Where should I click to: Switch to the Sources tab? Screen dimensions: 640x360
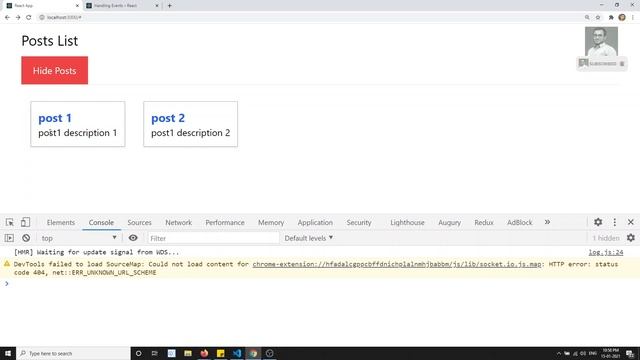139,222
